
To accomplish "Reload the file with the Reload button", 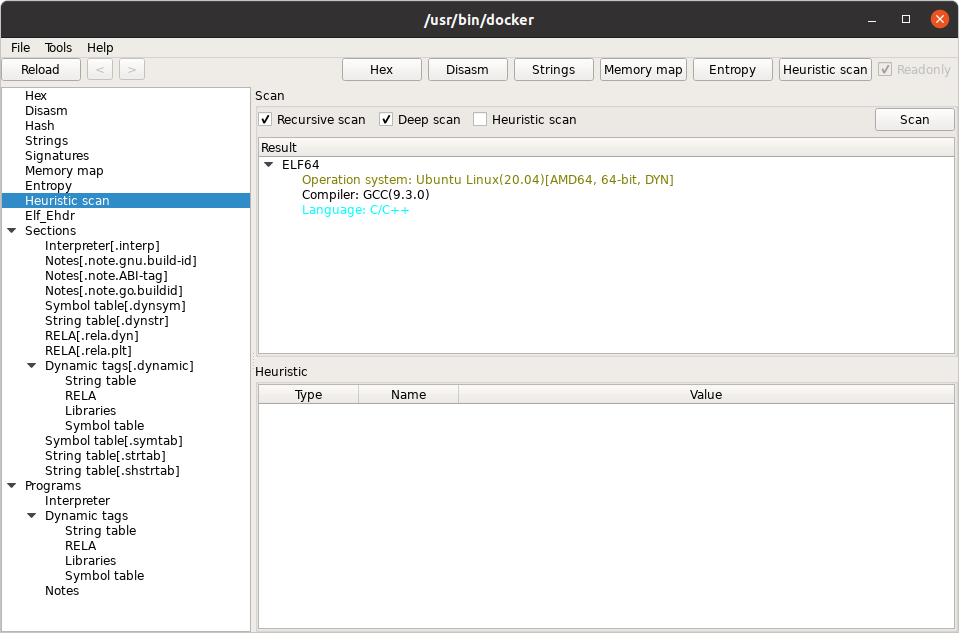I will pyautogui.click(x=40, y=69).
